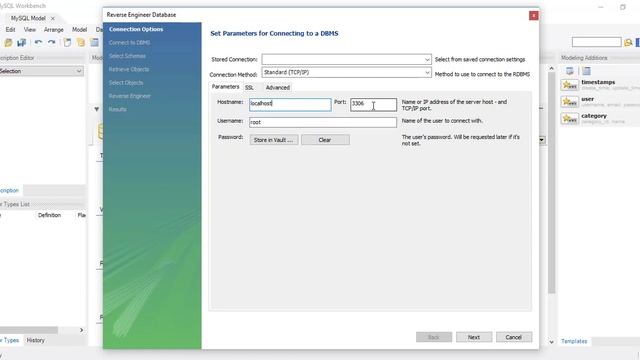Open the Arrange menu
This screenshot has height=360, width=640.
pos(53,30)
